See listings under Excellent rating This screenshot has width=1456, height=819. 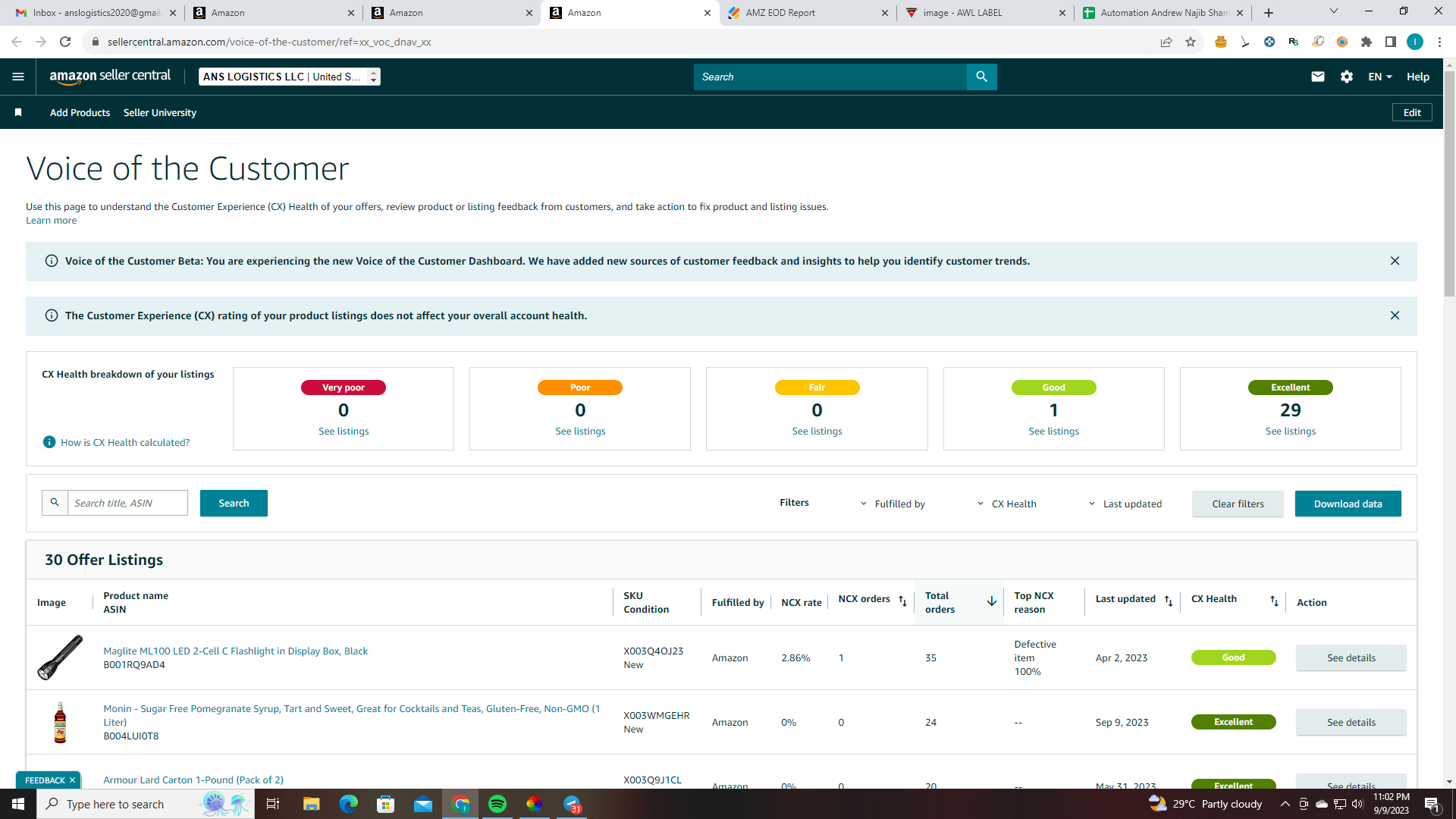(1290, 431)
